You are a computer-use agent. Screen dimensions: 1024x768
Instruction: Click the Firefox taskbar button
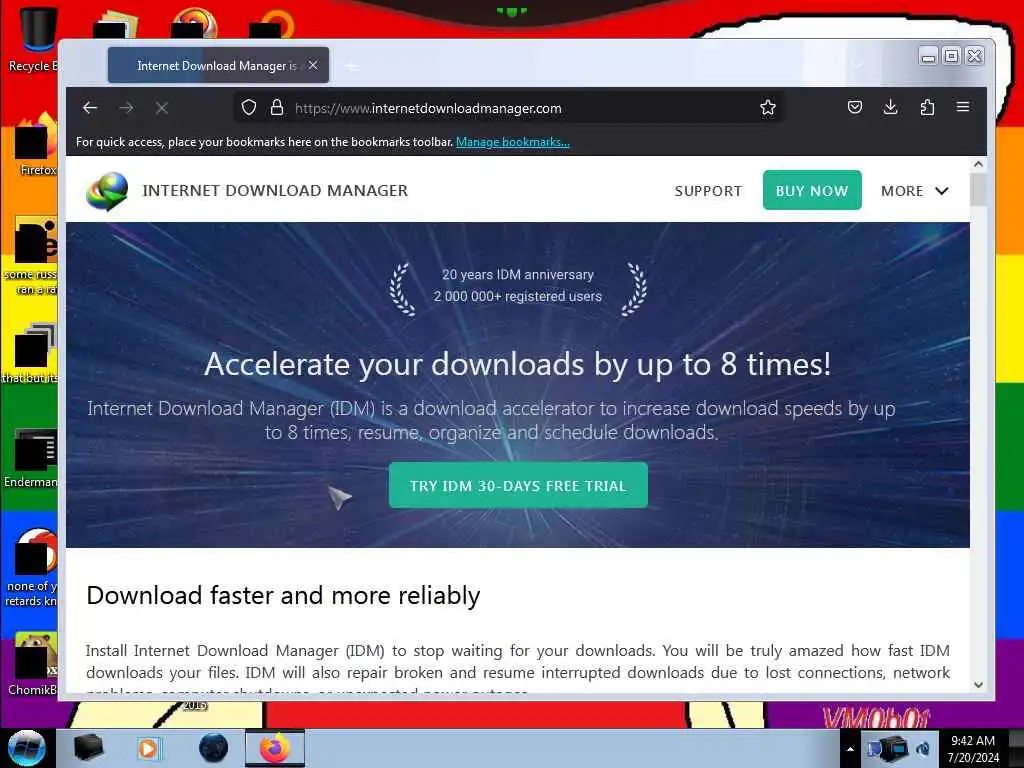coord(275,748)
